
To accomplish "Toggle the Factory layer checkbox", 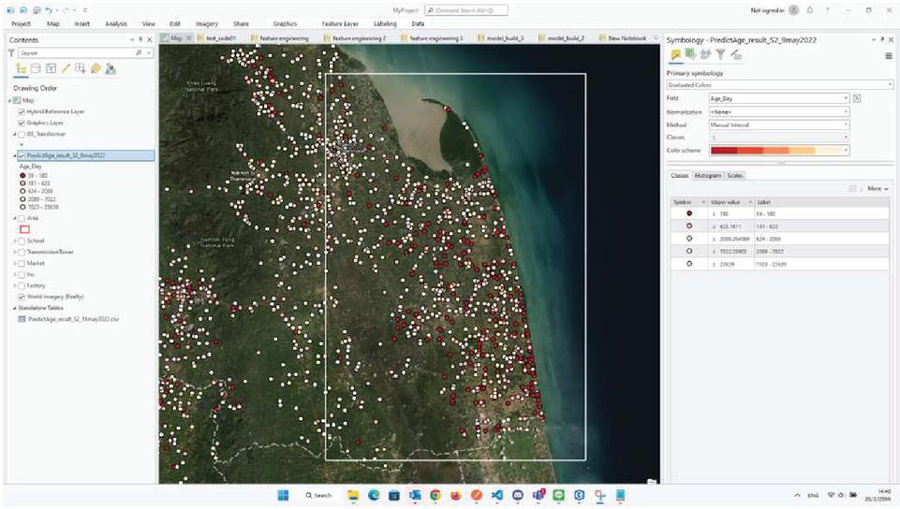I will click(x=22, y=286).
